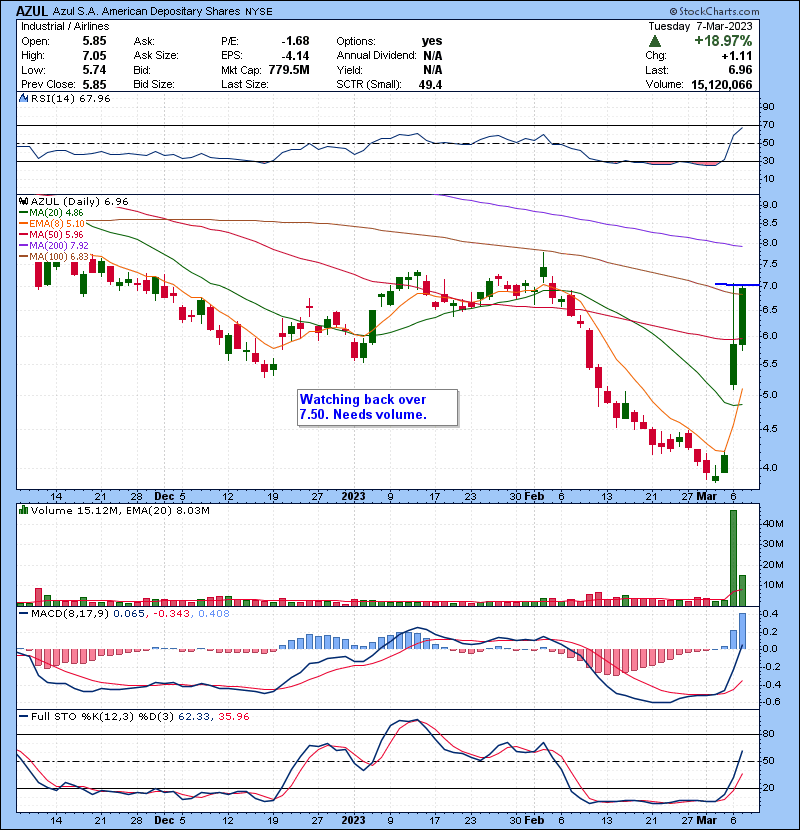Click the High 7.05 value

pyautogui.click(x=94, y=56)
